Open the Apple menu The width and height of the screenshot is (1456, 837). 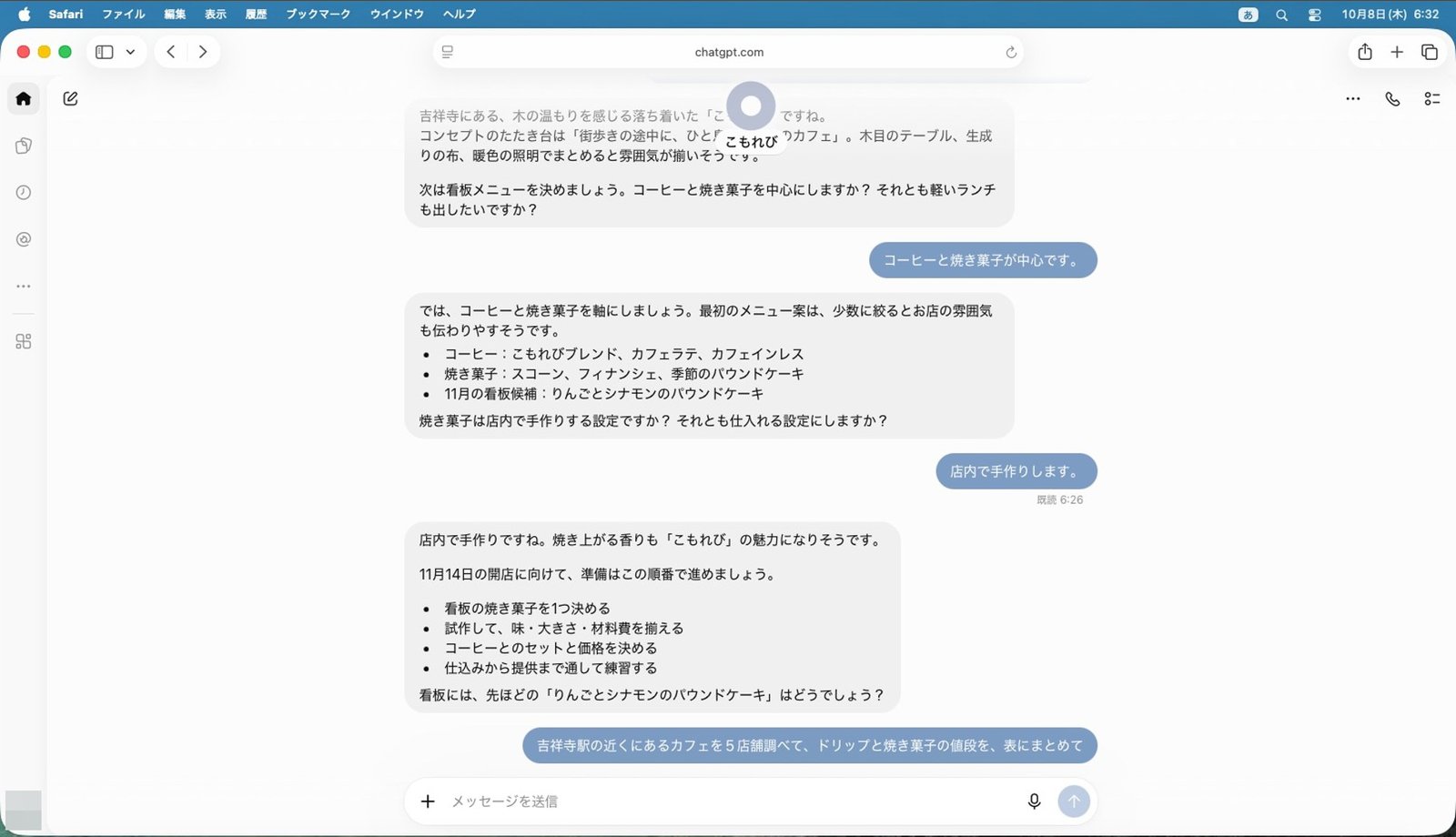coord(24,14)
